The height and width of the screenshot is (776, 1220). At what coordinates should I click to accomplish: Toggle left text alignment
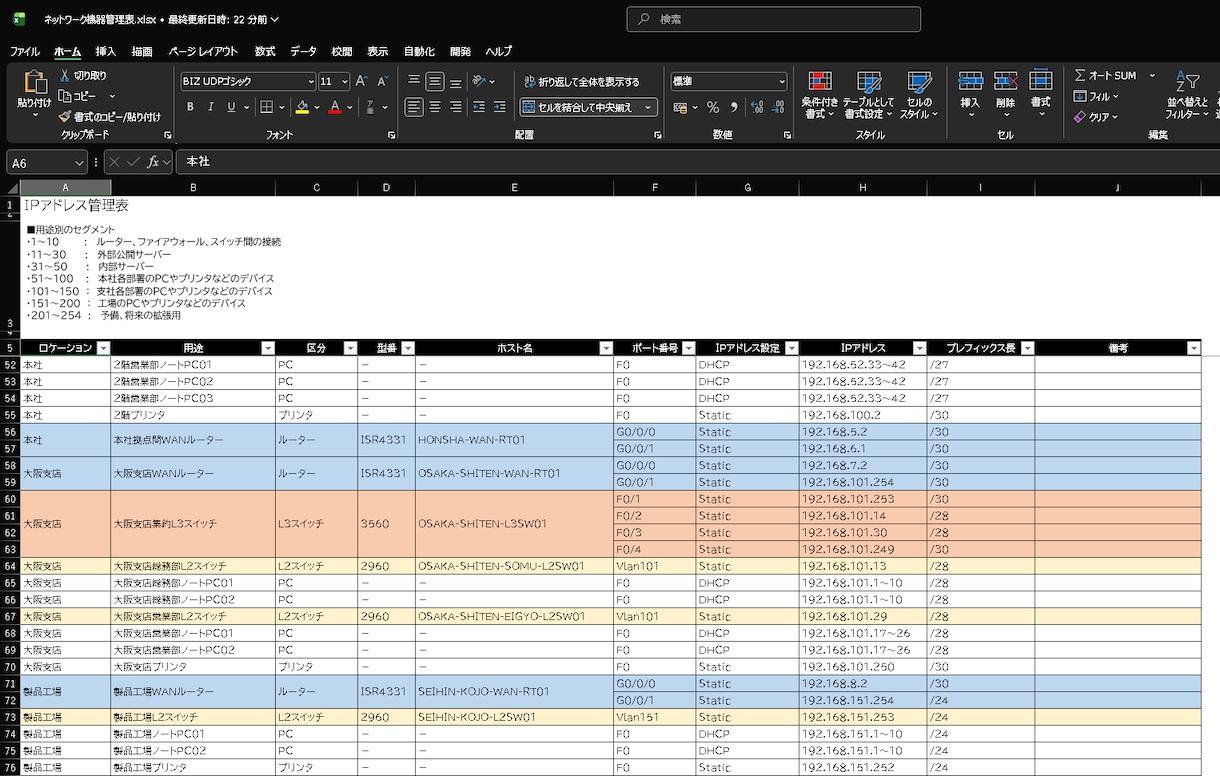pos(414,107)
